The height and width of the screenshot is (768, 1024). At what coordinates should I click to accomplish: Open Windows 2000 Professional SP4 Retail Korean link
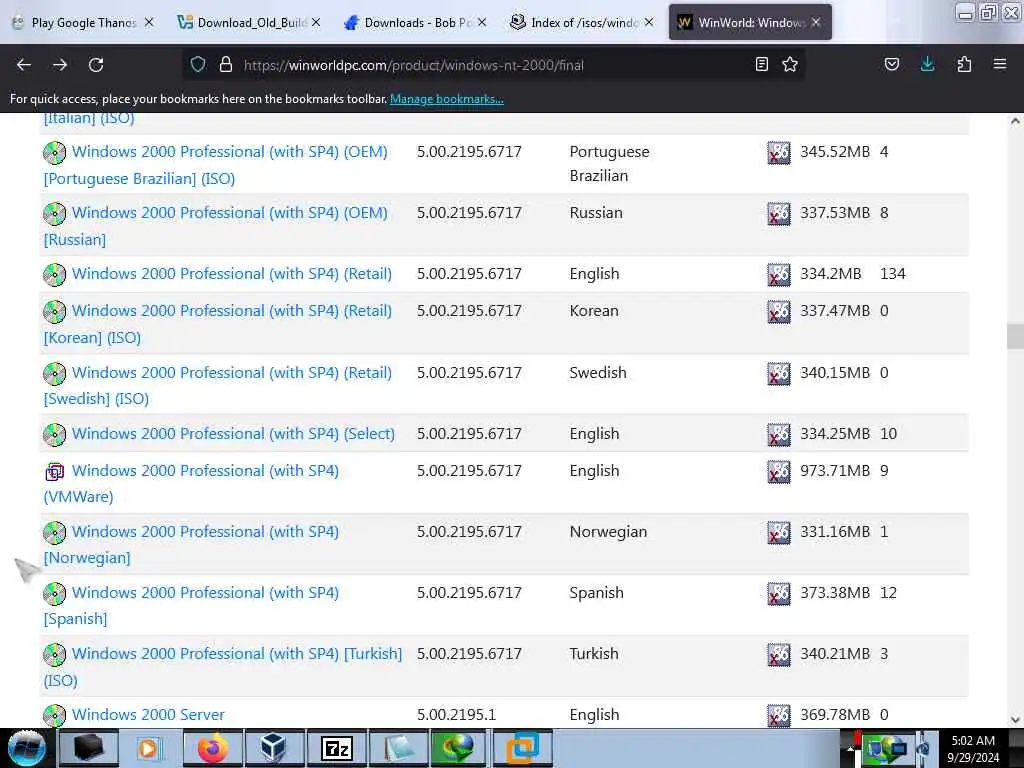pyautogui.click(x=217, y=324)
